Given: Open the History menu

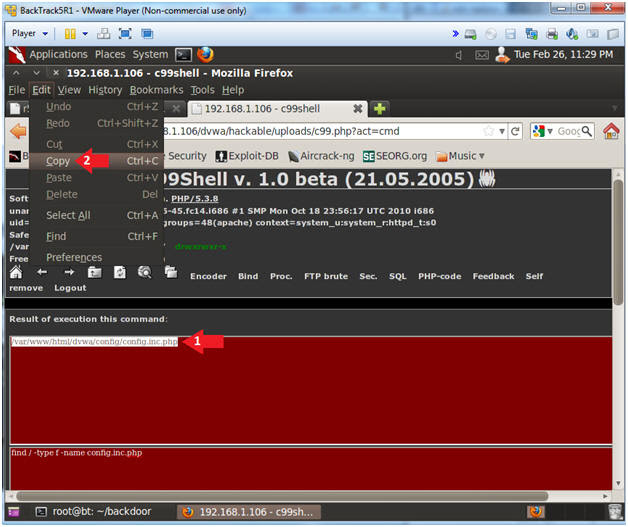Looking at the screenshot, I should coord(105,90).
